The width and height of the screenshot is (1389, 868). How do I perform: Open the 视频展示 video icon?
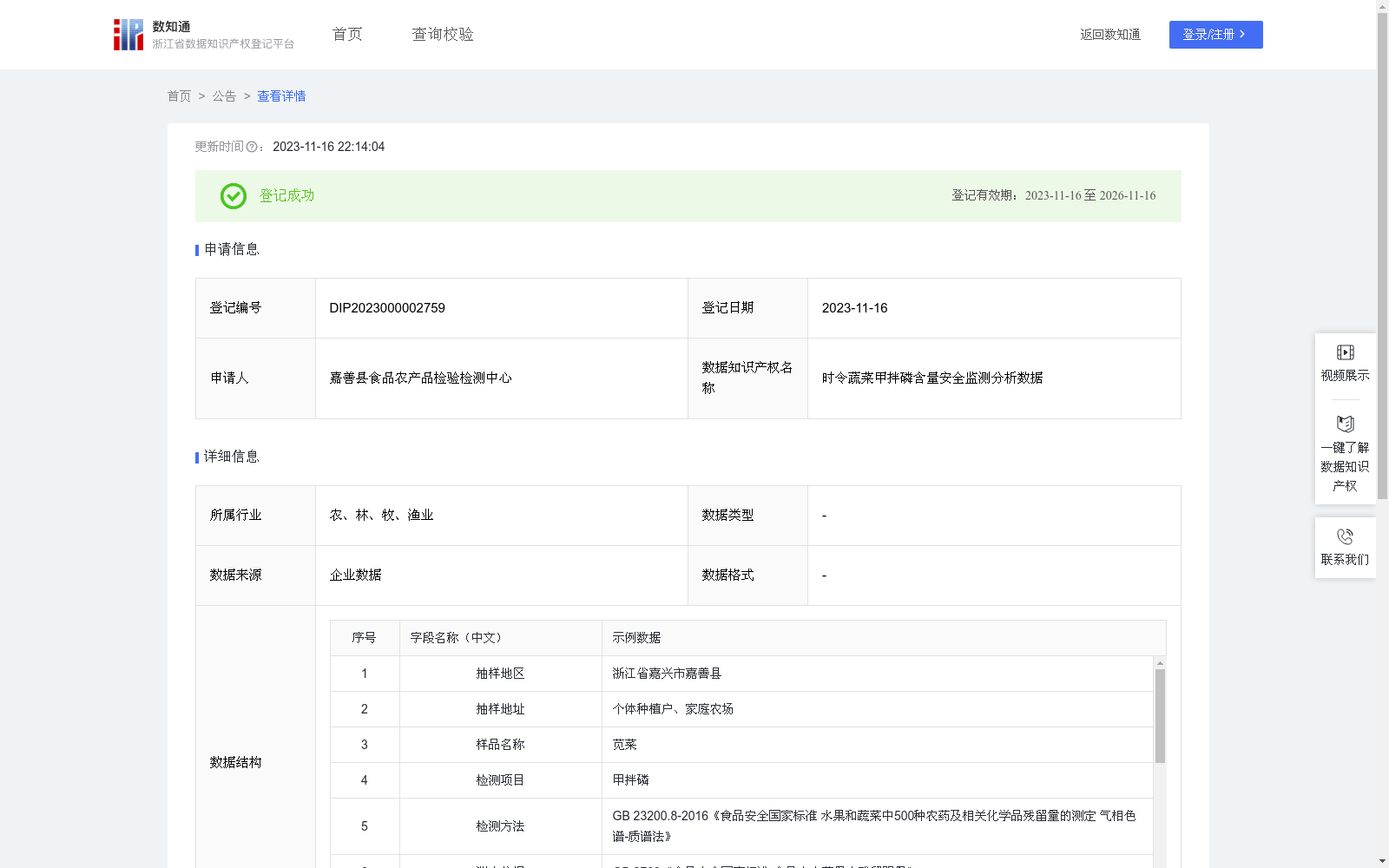(1345, 352)
